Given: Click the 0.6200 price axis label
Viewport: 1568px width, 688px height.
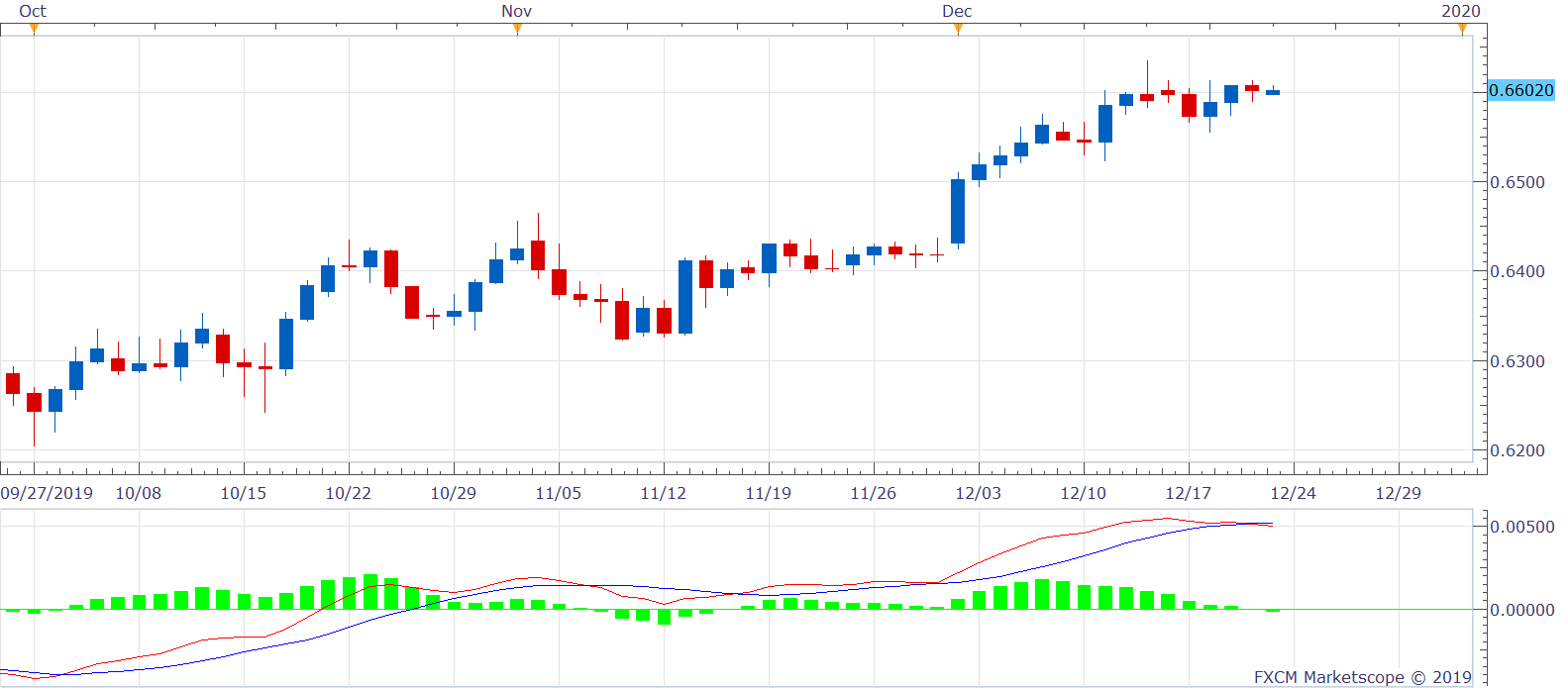Looking at the screenshot, I should (x=1517, y=450).
